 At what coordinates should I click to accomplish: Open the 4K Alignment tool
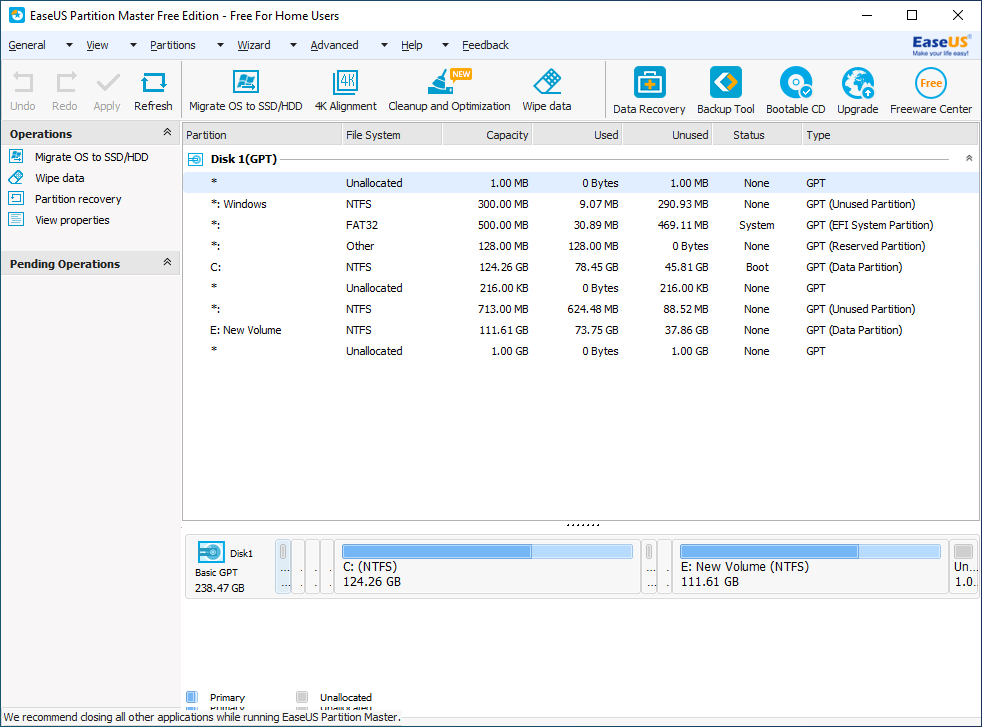point(346,84)
